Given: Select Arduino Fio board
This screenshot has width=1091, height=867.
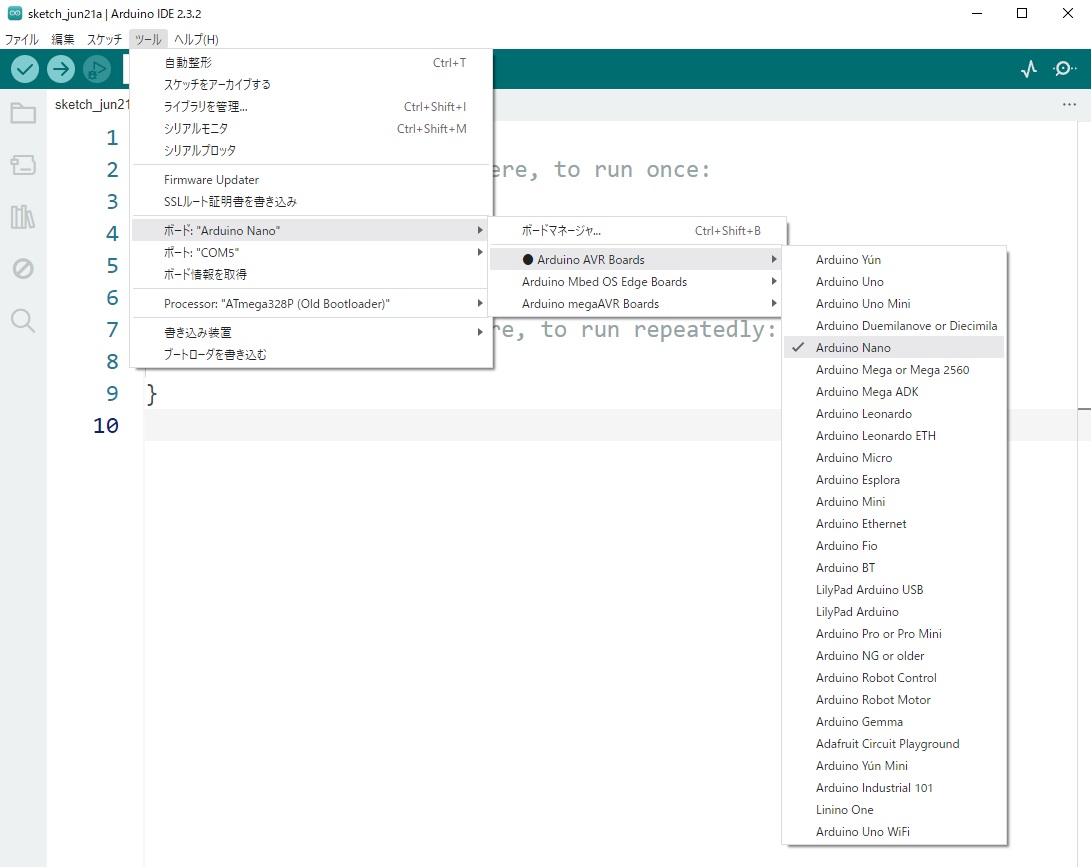Looking at the screenshot, I should (x=894, y=546).
